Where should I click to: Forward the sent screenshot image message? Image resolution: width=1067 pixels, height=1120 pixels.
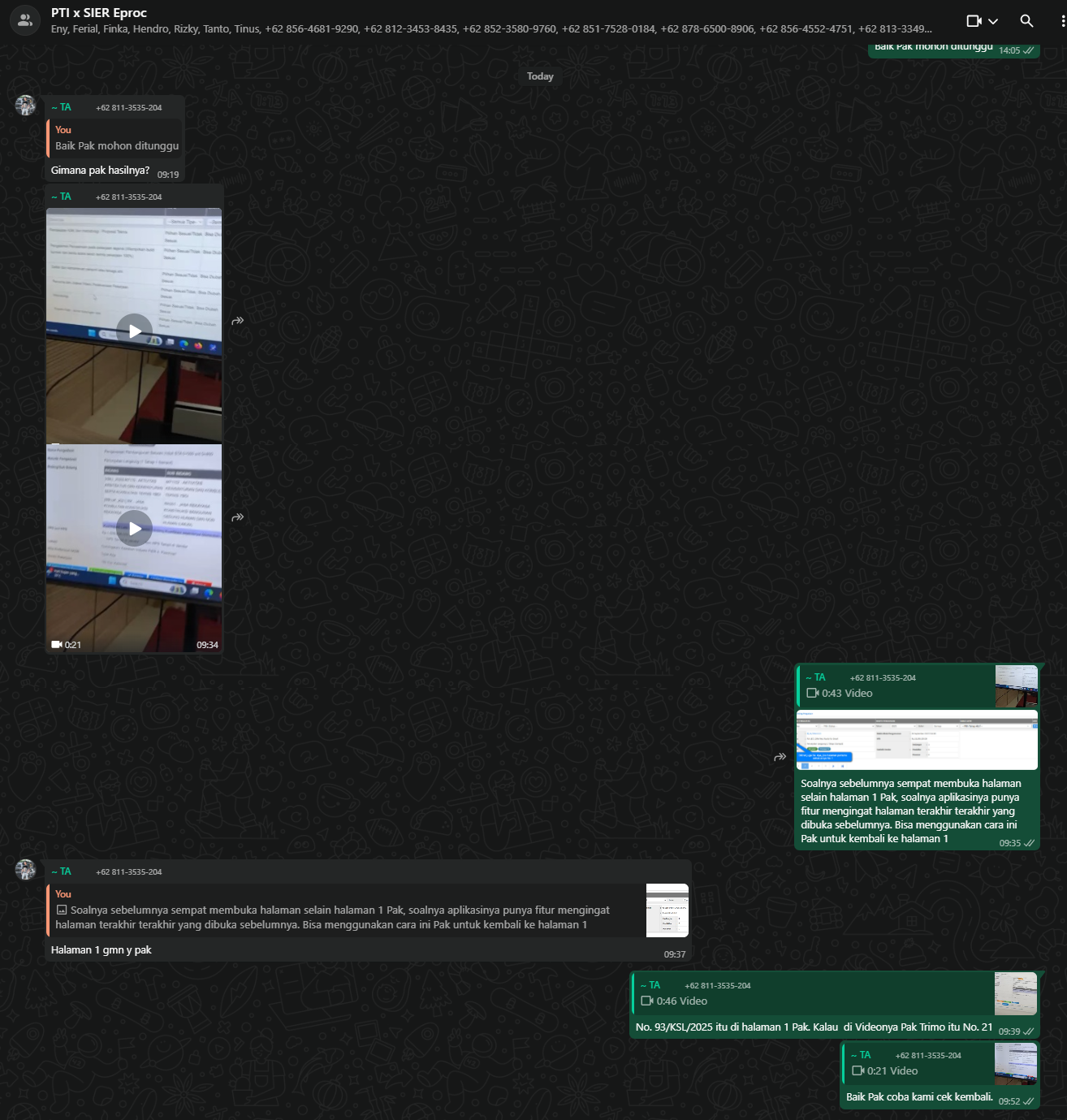pos(780,757)
